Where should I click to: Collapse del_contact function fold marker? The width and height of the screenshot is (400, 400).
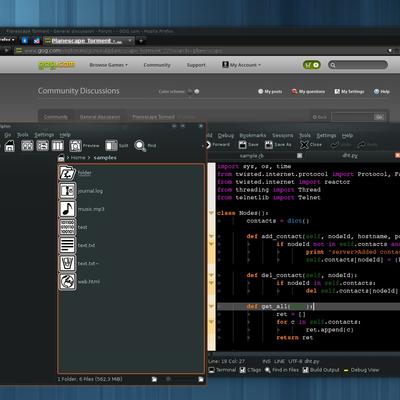point(211,275)
